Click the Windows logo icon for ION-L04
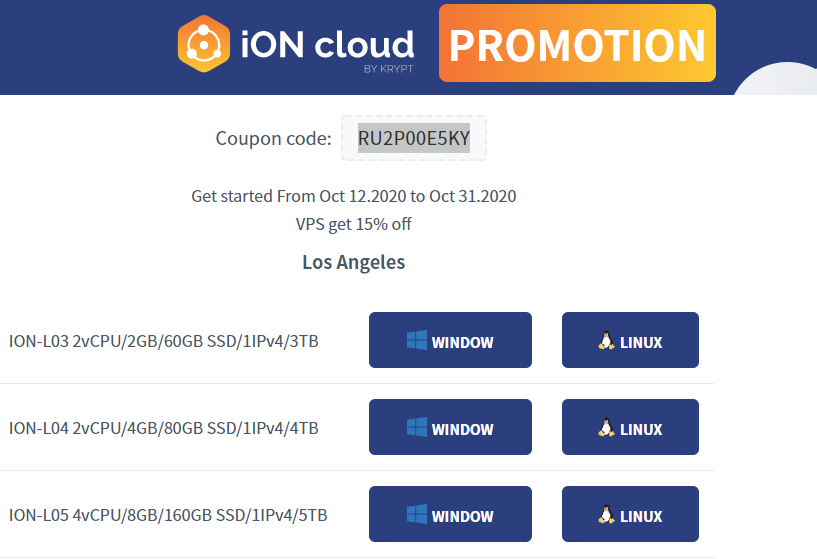This screenshot has height=559, width=817. click(417, 427)
